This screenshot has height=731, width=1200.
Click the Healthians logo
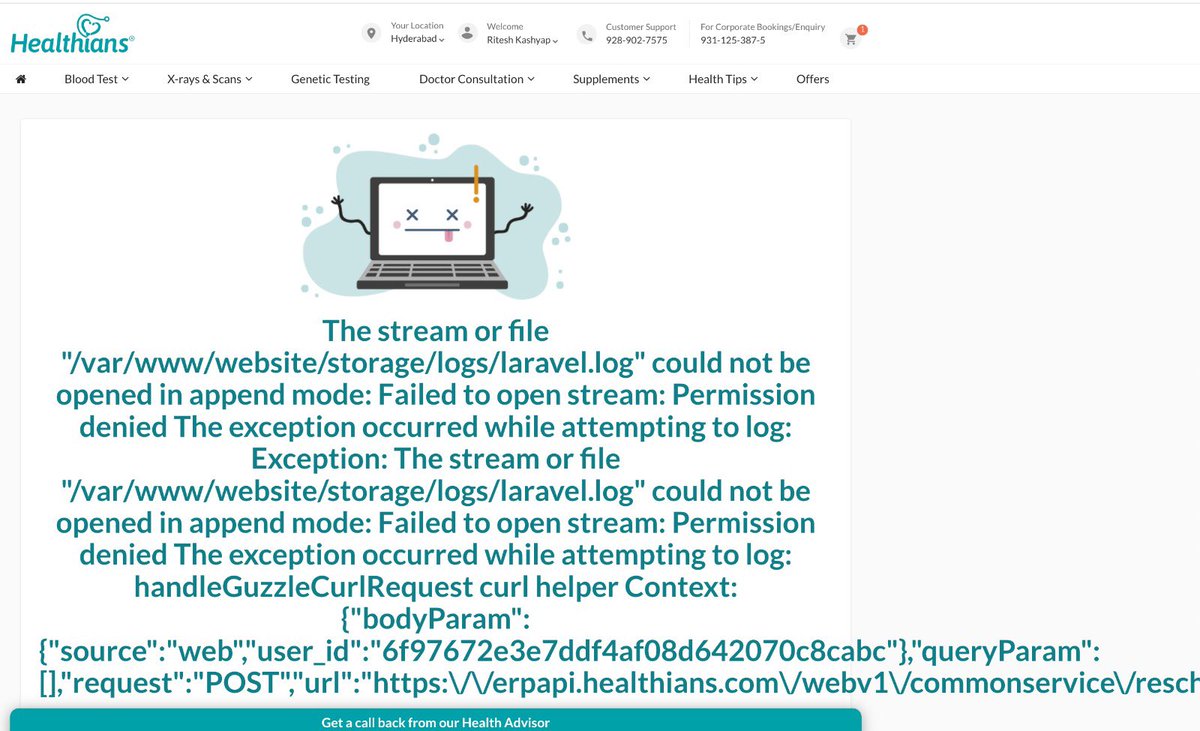(x=72, y=33)
